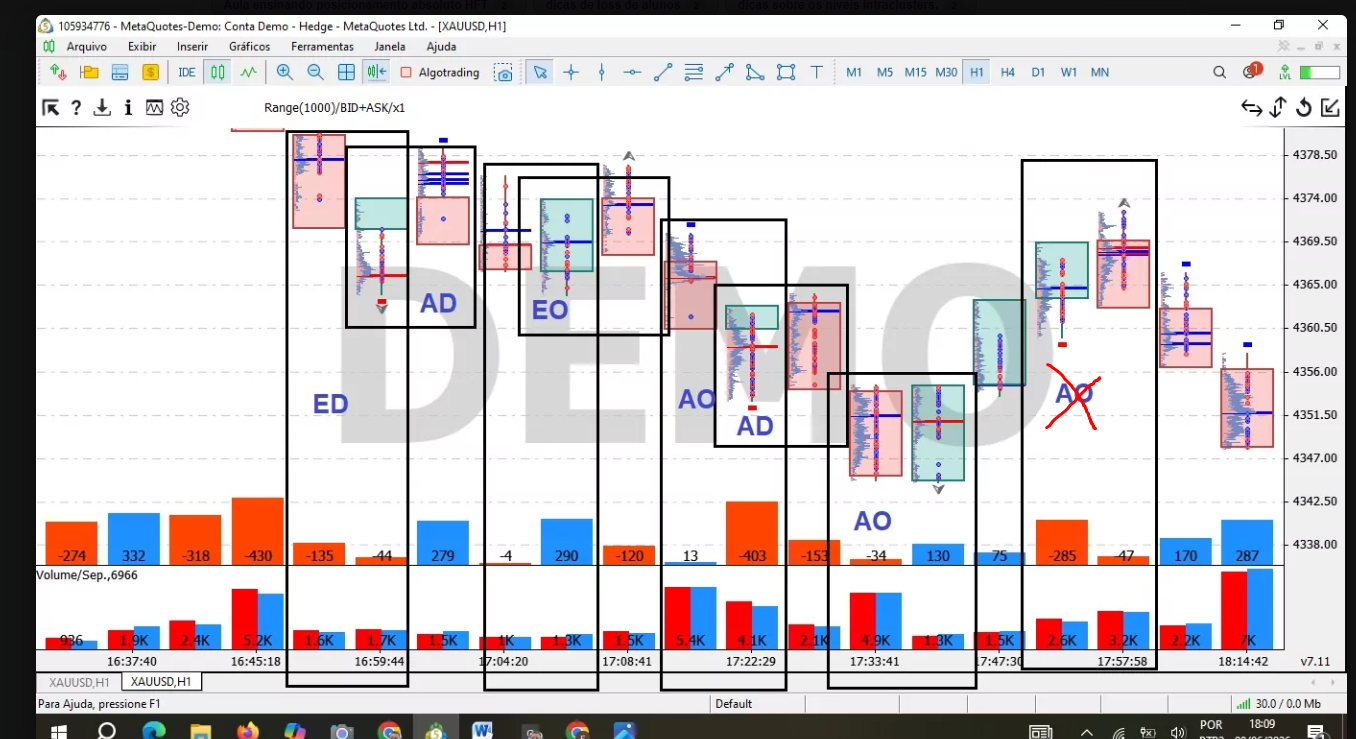Image resolution: width=1356 pixels, height=739 pixels.
Task: Open the indicator settings gear icon
Action: coord(180,108)
